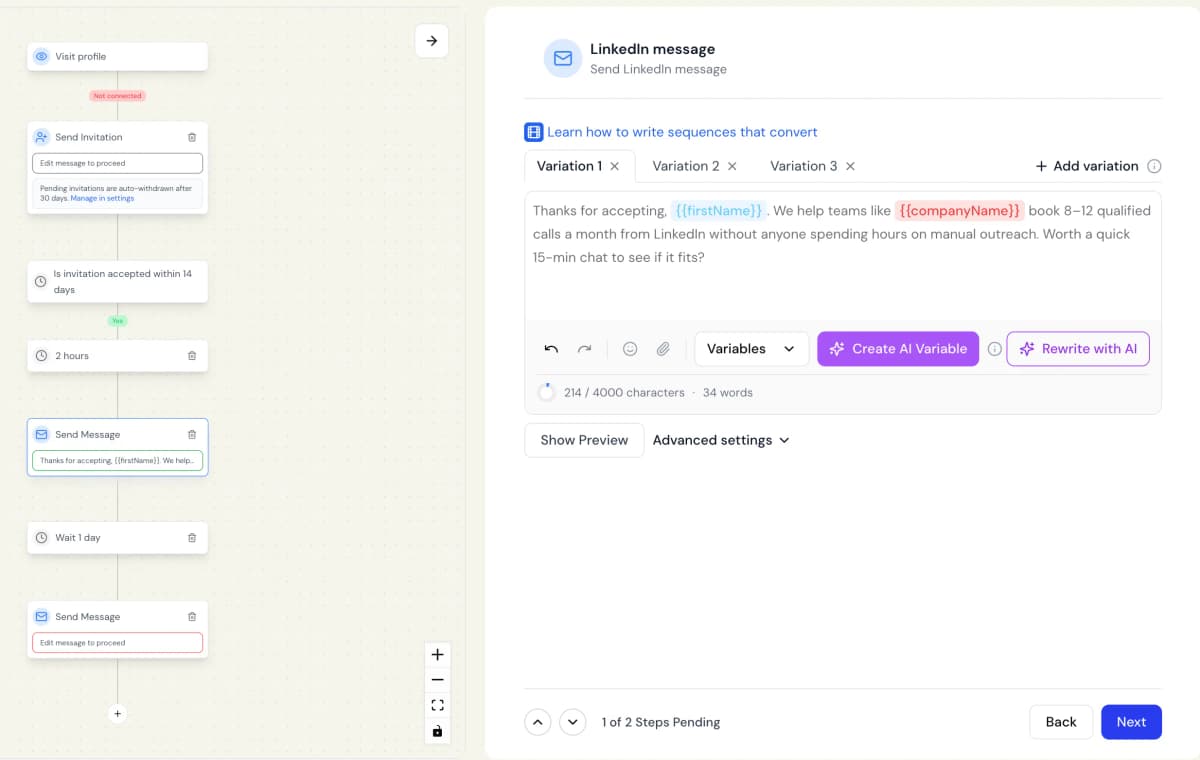Click the collapse panel arrow button
Viewport: 1200px width, 760px height.
[x=432, y=41]
